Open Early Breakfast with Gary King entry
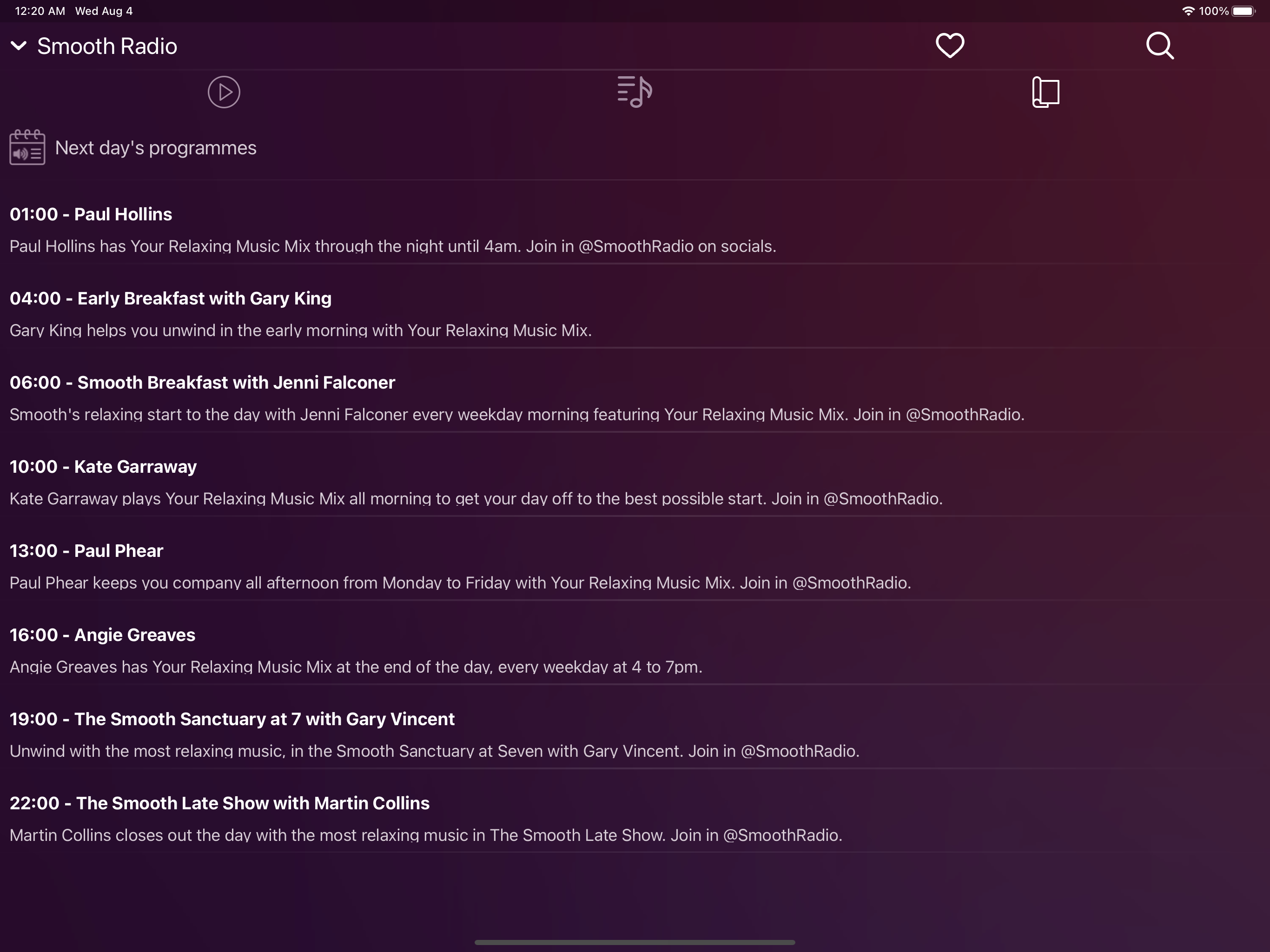The image size is (1270, 952). coord(171,298)
